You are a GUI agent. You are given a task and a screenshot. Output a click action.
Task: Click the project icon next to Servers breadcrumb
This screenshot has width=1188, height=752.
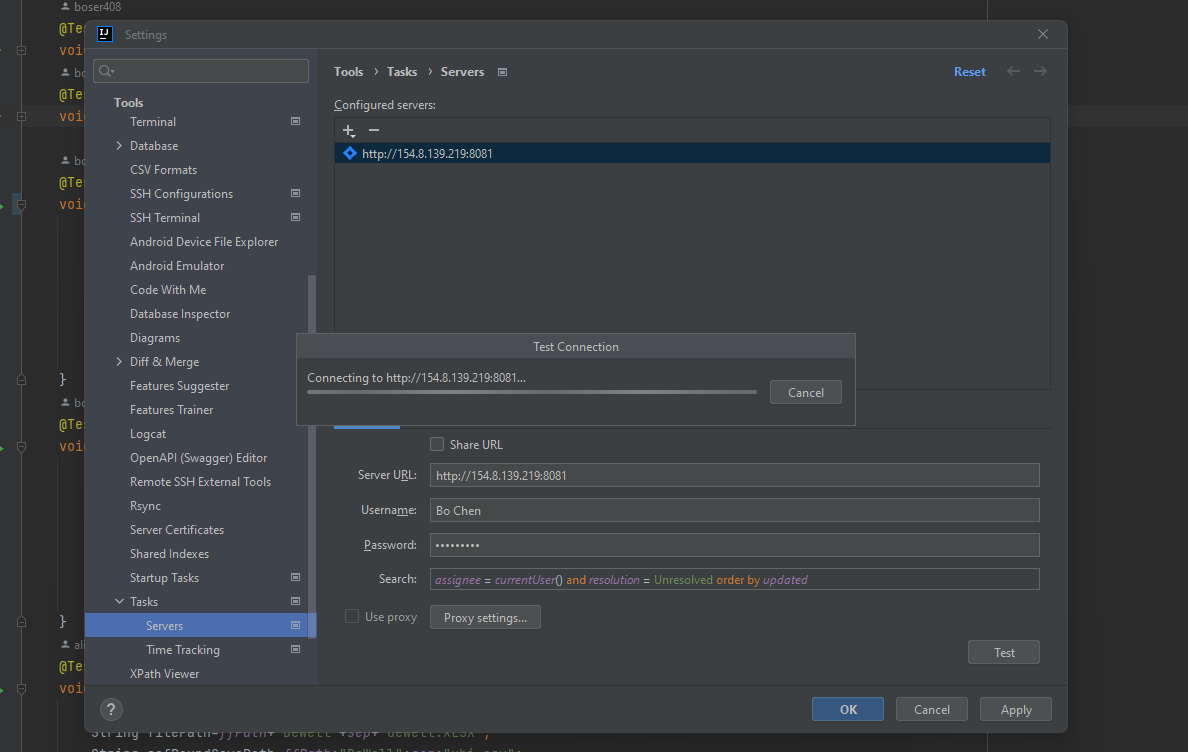(502, 72)
